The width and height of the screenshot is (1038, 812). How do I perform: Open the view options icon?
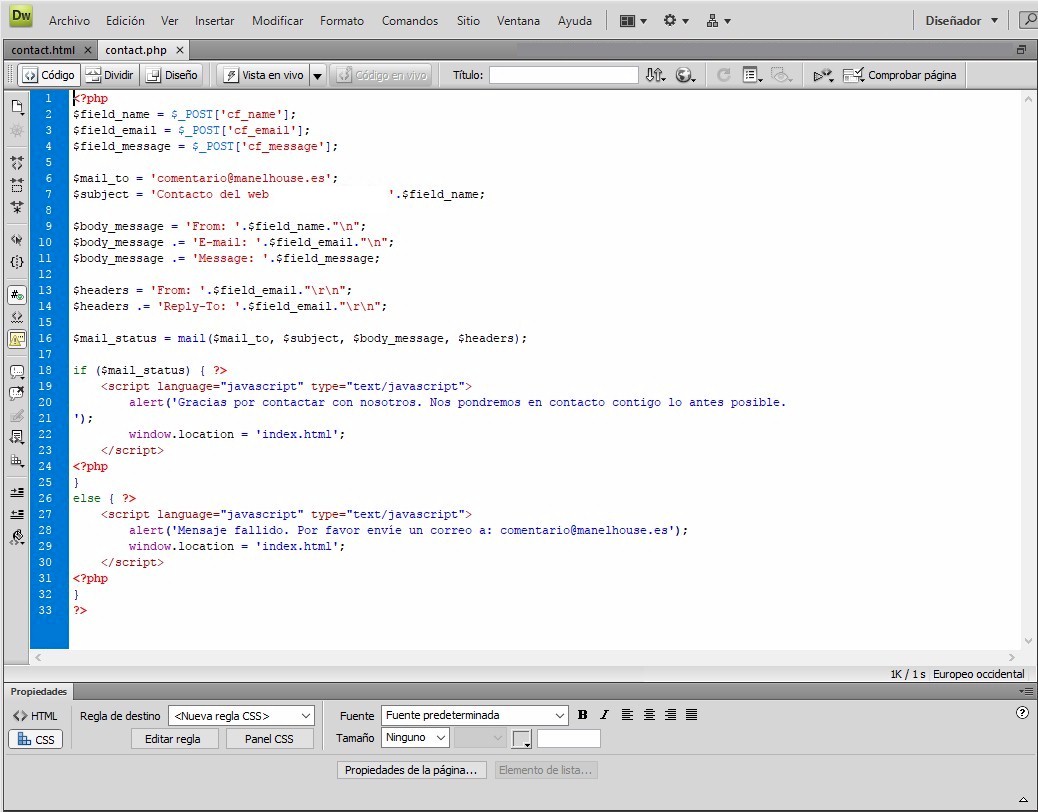coord(752,75)
